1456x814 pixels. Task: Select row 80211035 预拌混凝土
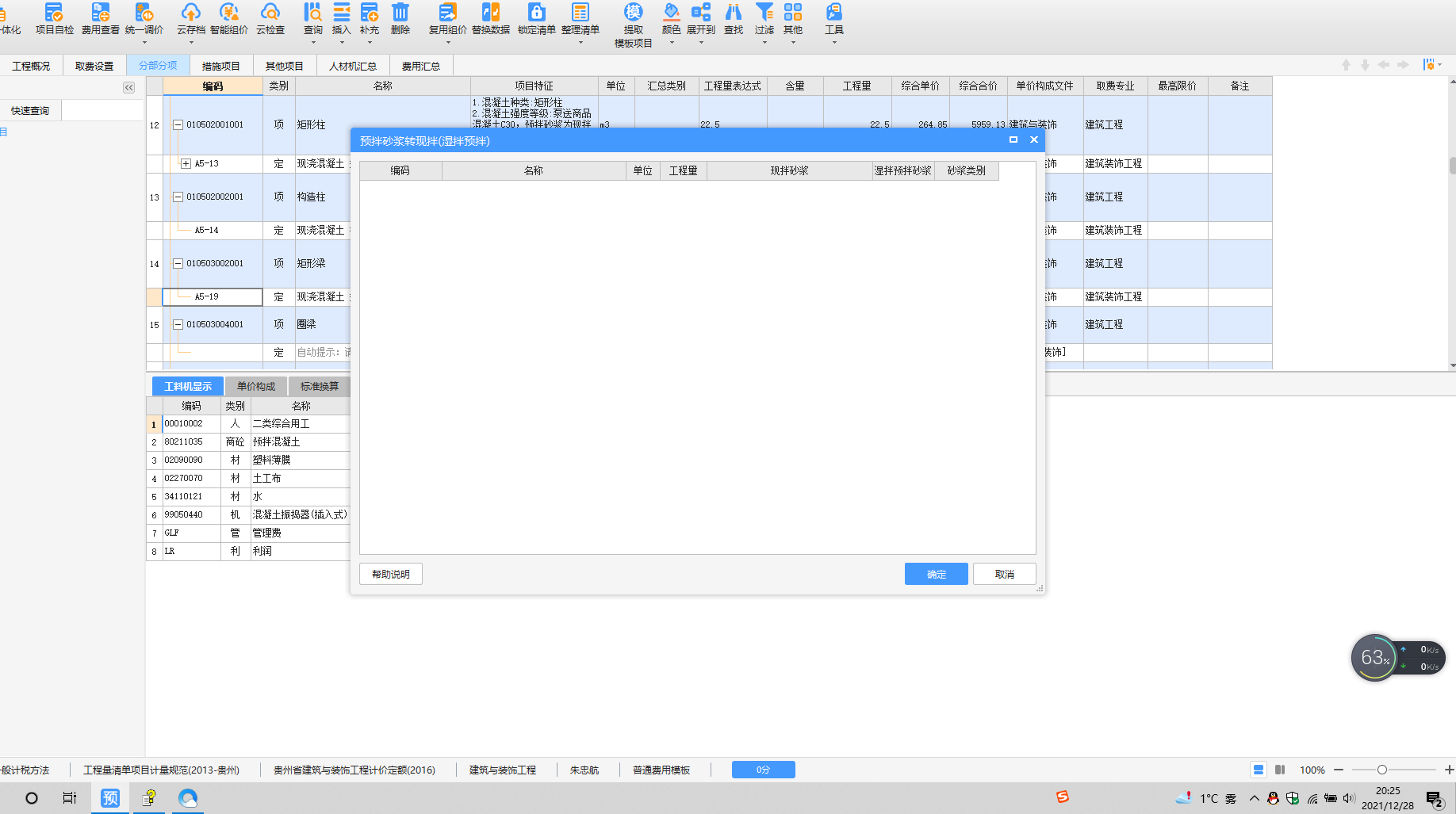click(x=248, y=441)
